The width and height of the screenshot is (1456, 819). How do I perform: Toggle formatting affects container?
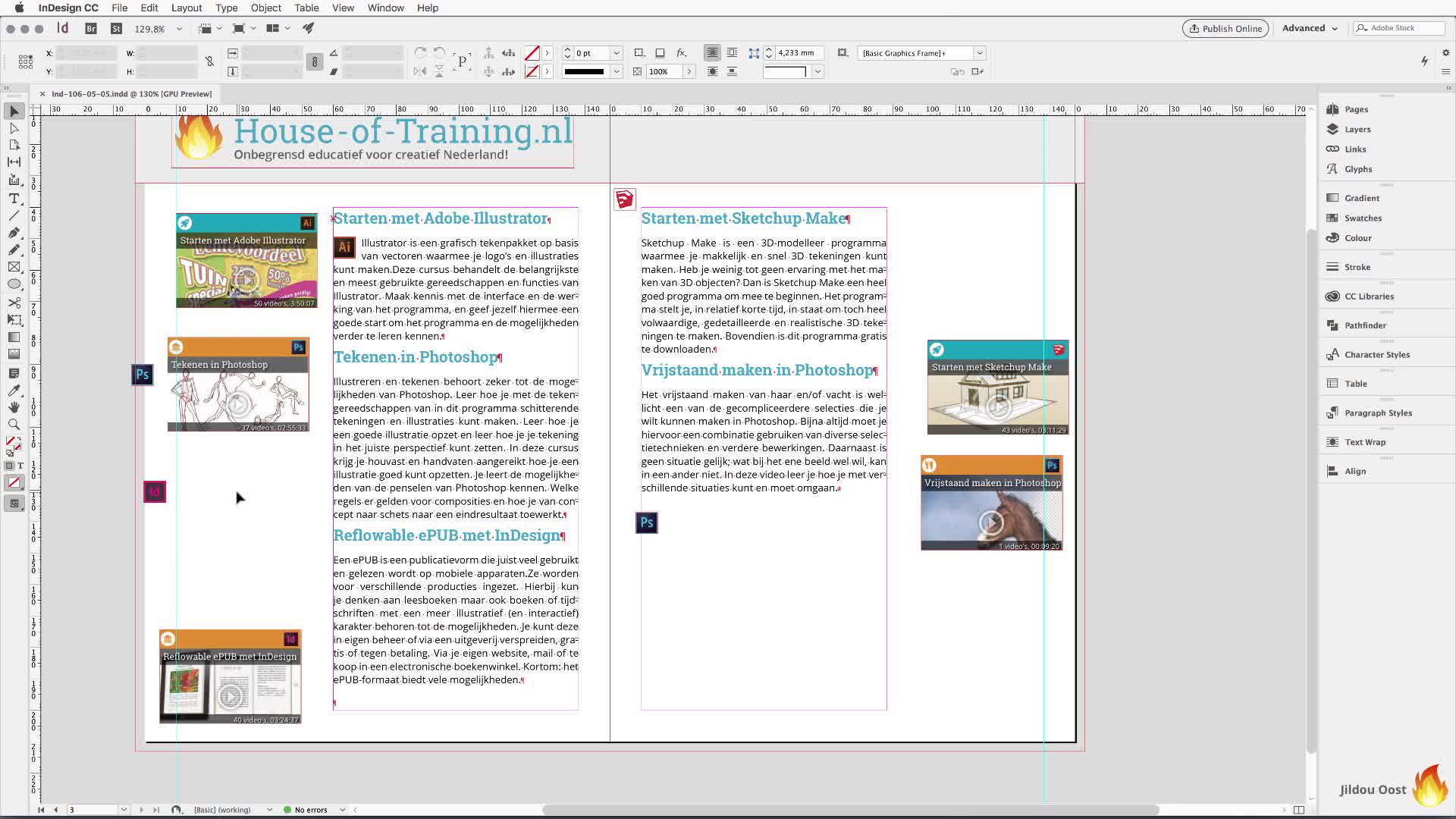(x=9, y=466)
